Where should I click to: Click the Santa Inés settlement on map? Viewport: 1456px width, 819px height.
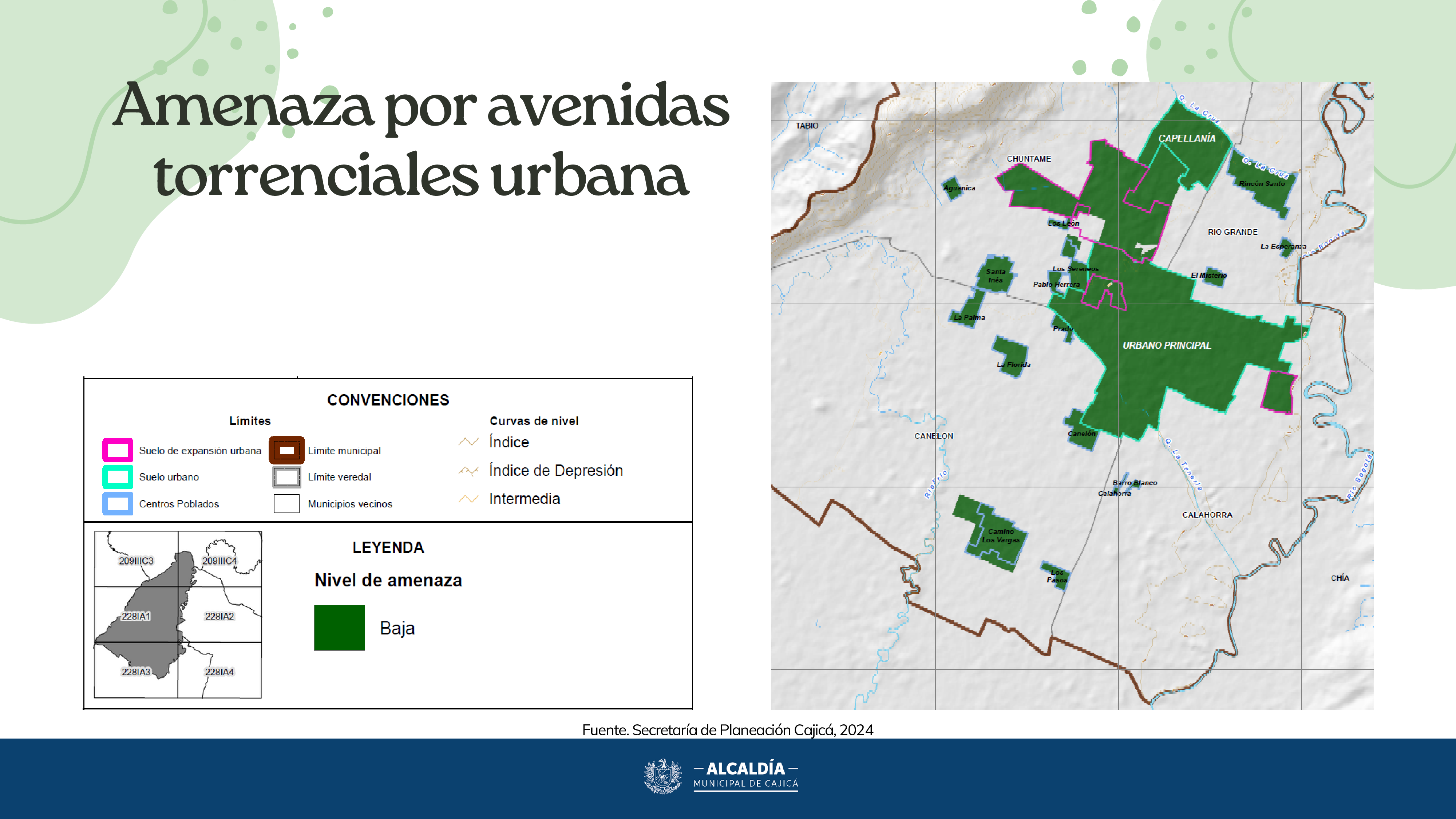point(995,276)
